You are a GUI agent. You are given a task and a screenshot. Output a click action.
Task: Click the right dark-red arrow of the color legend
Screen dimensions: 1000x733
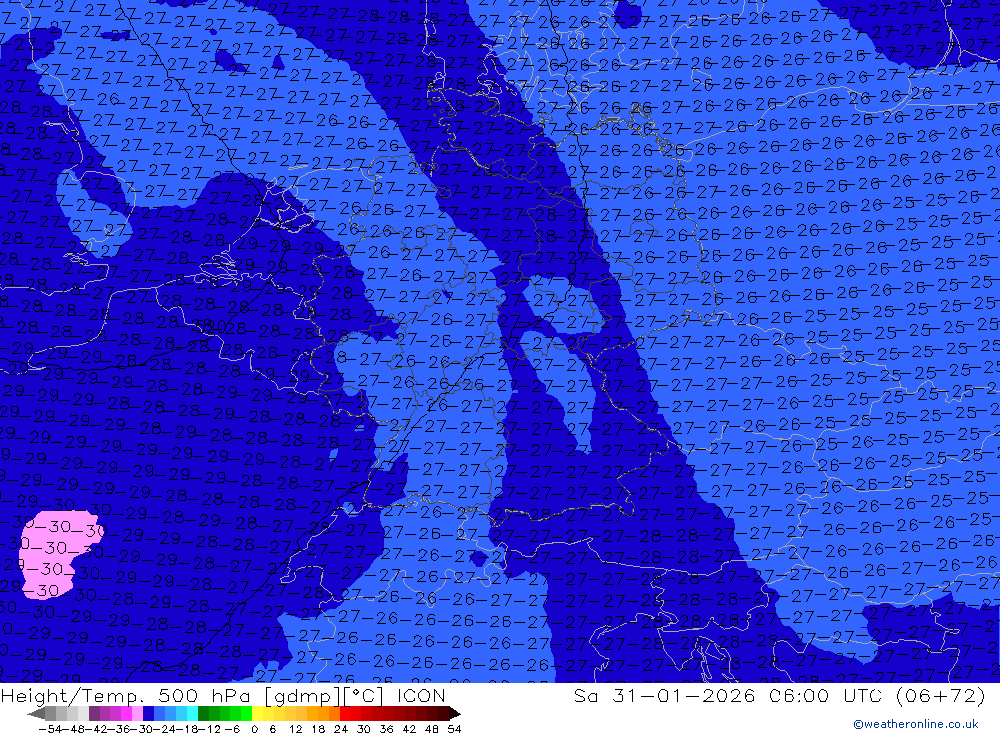click(454, 714)
